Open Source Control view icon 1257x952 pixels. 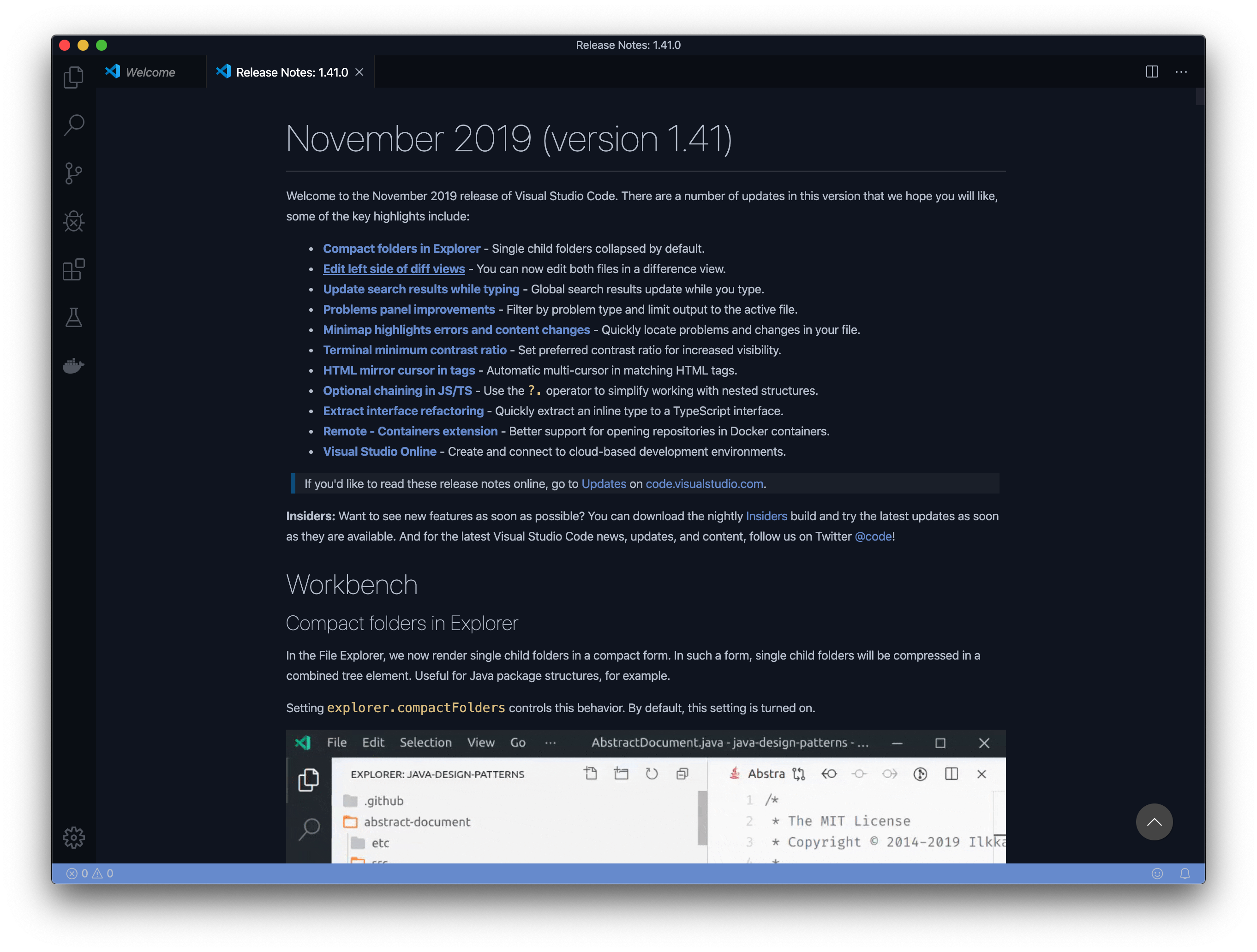(x=73, y=173)
